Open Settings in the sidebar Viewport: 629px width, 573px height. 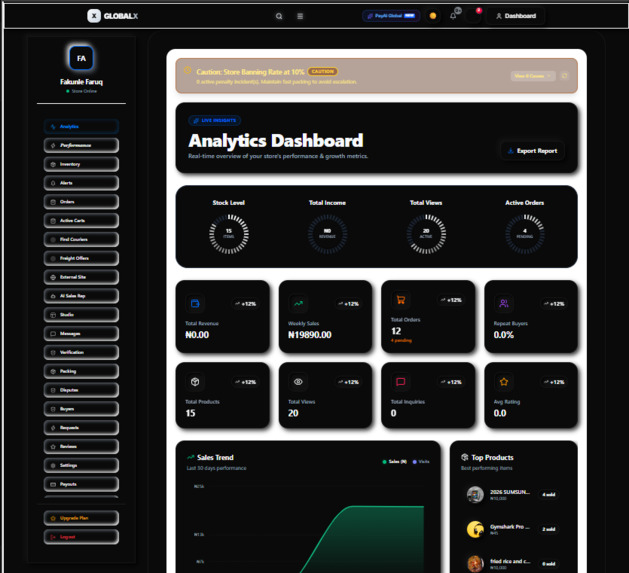pyautogui.click(x=81, y=465)
